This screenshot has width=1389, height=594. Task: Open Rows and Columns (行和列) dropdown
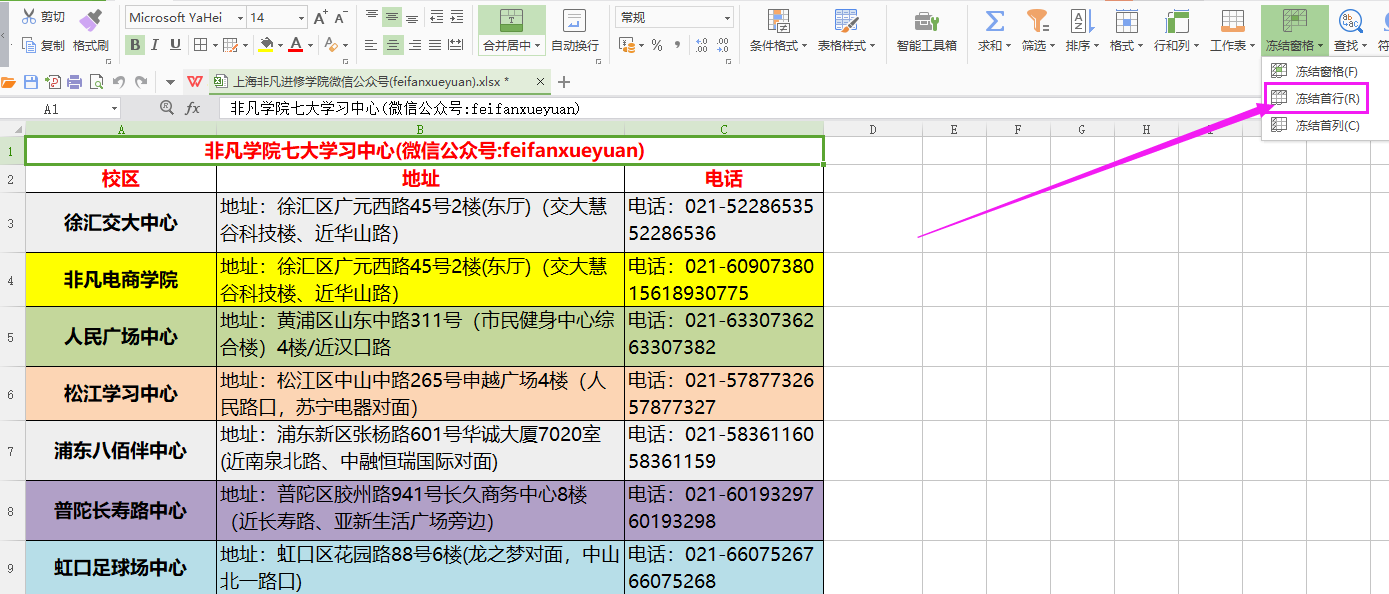click(1176, 30)
